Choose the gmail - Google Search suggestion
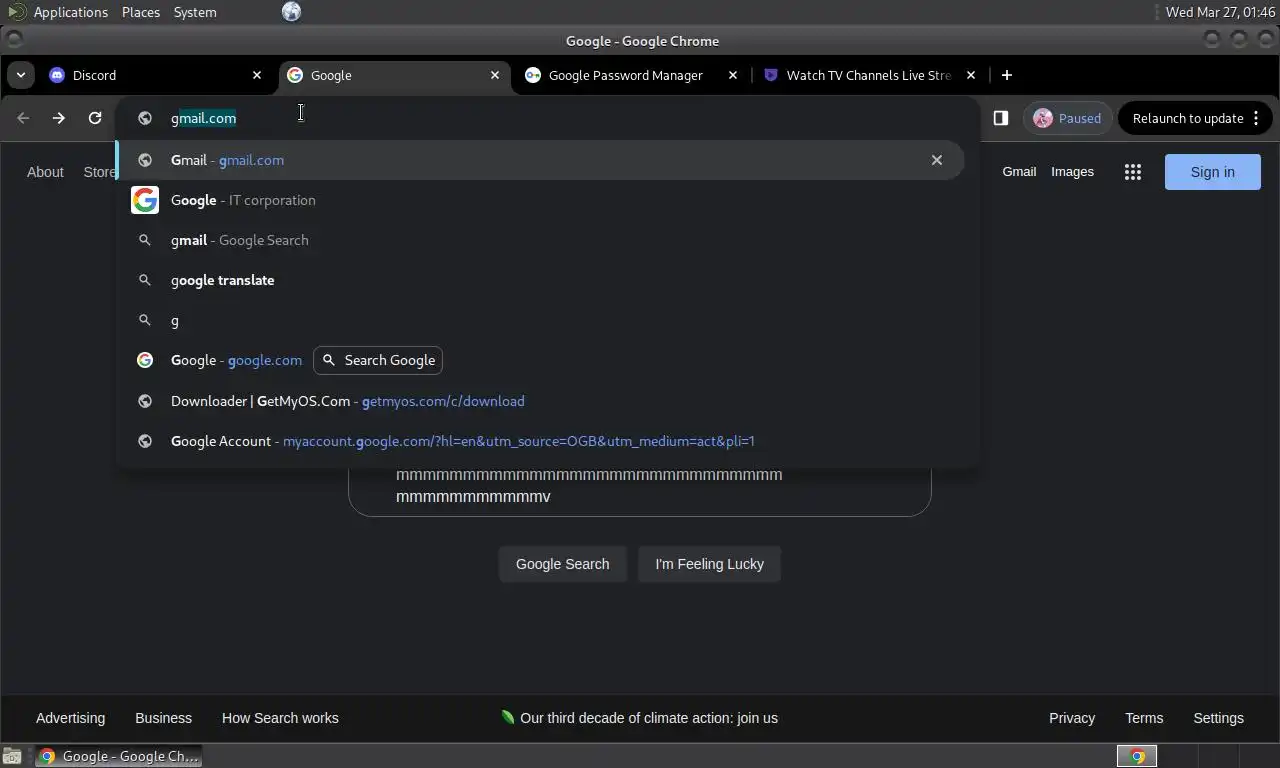The height and width of the screenshot is (768, 1280). point(540,240)
